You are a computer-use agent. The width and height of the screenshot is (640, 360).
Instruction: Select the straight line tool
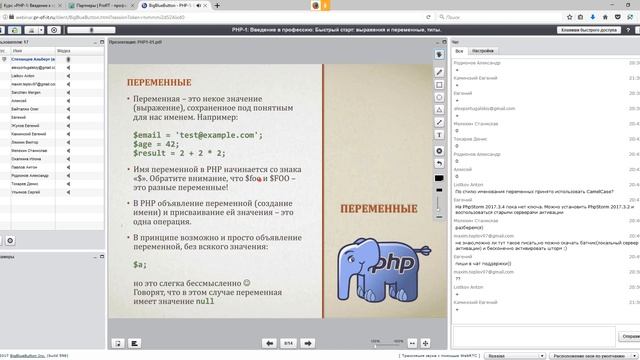(x=439, y=122)
